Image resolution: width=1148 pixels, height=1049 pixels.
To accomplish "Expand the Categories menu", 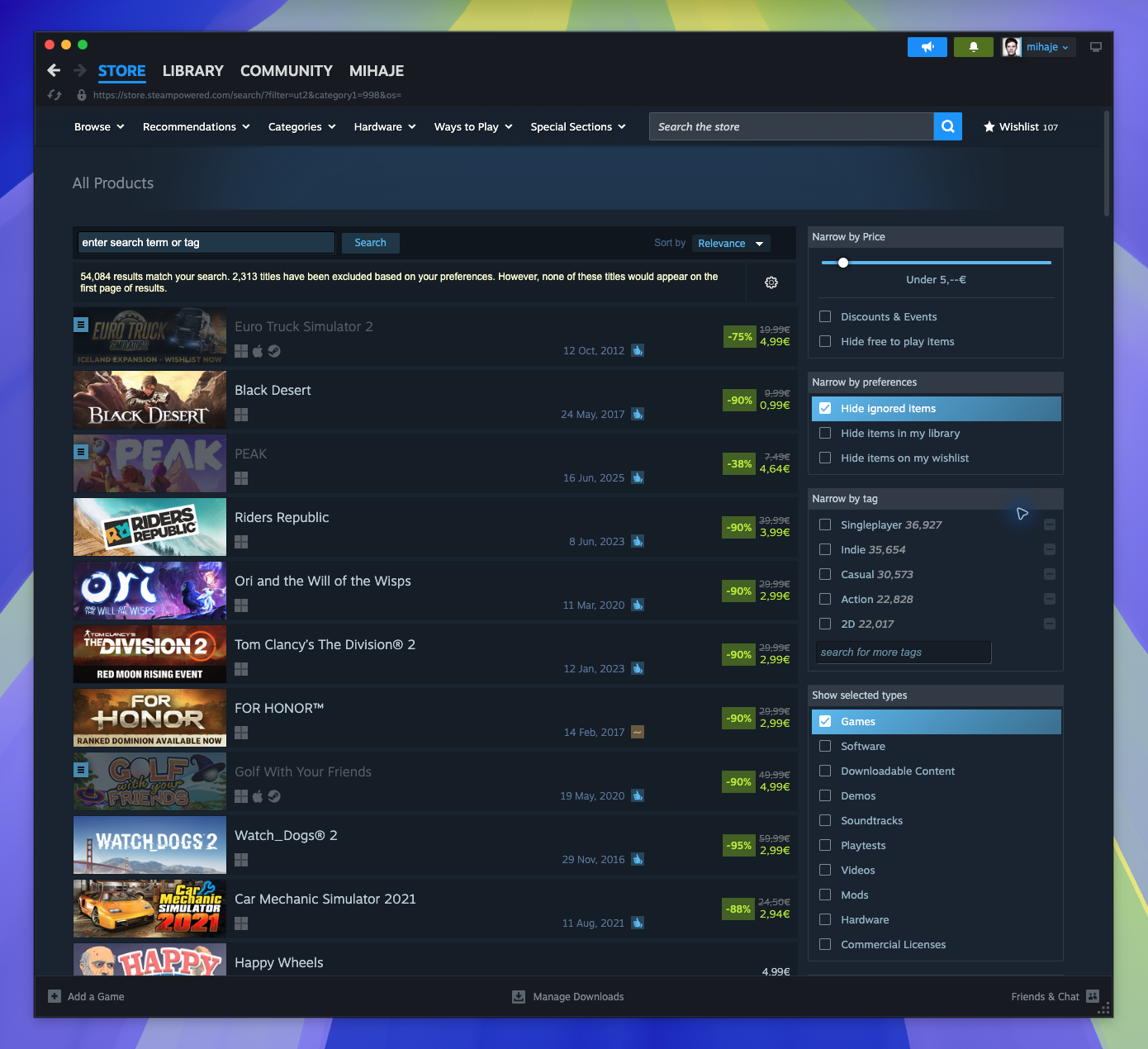I will pyautogui.click(x=302, y=126).
